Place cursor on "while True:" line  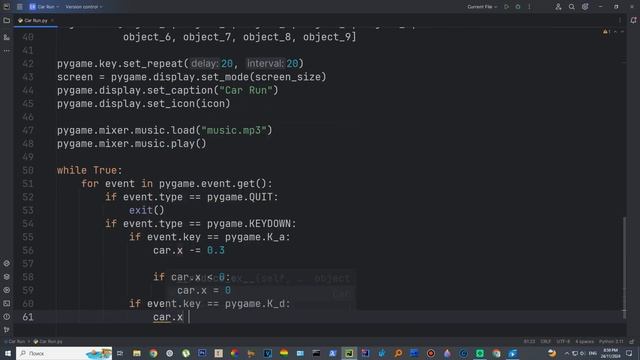coord(89,170)
